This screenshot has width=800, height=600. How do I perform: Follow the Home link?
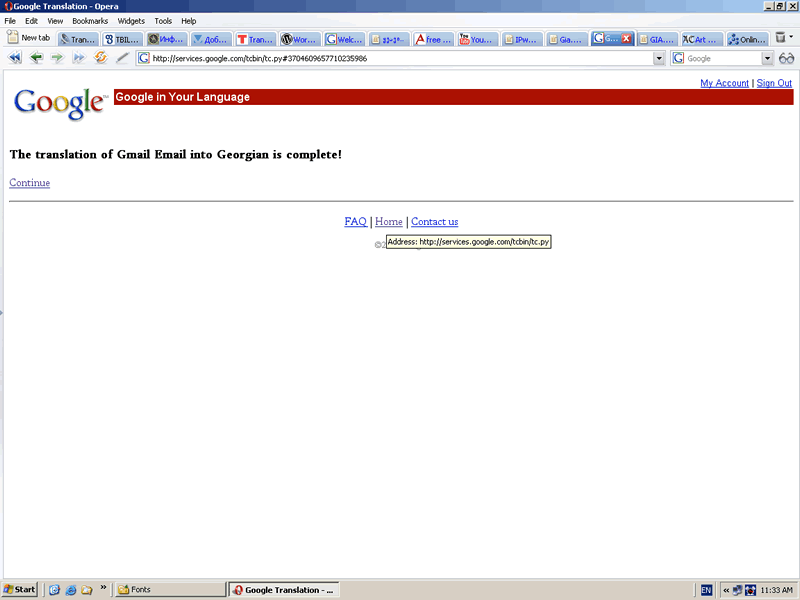[389, 221]
